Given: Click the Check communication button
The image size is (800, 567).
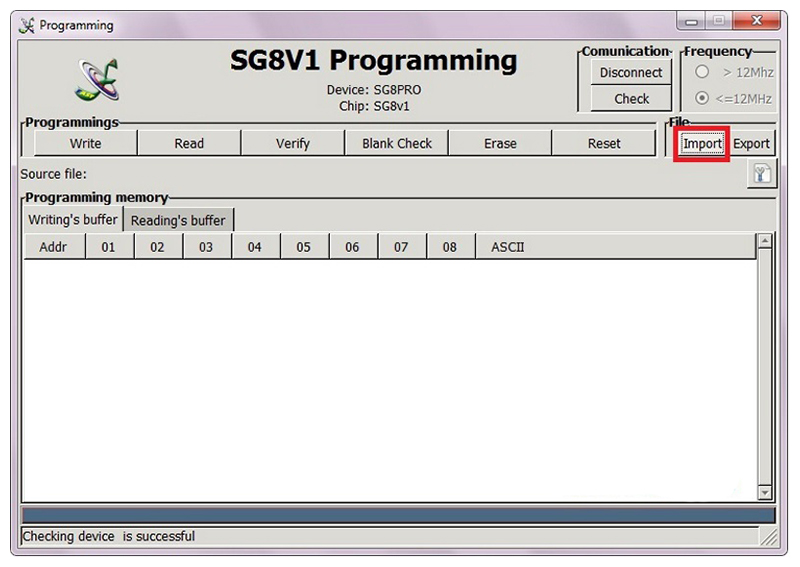Looking at the screenshot, I should [x=631, y=98].
